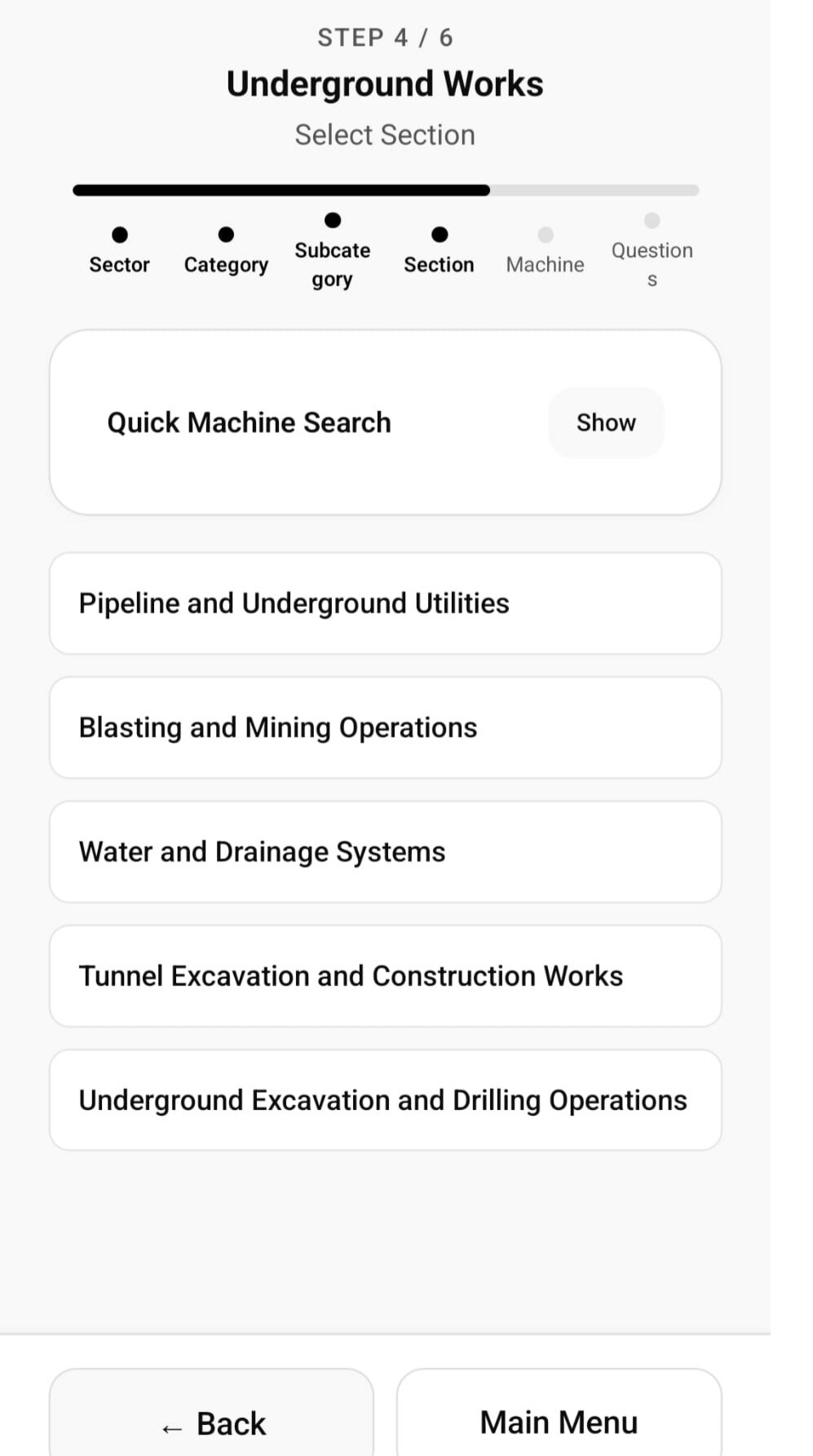Select Pipeline and Underground Utilities section
This screenshot has height=1456, width=813.
pos(385,604)
